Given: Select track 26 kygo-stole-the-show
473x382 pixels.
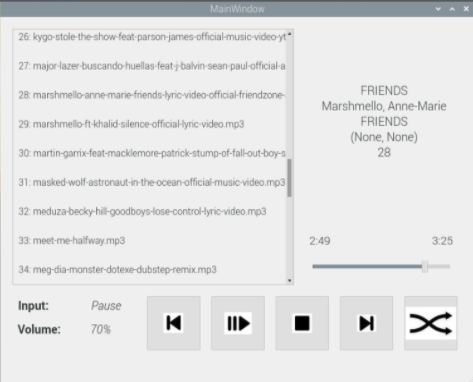Looking at the screenshot, I should pos(152,37).
